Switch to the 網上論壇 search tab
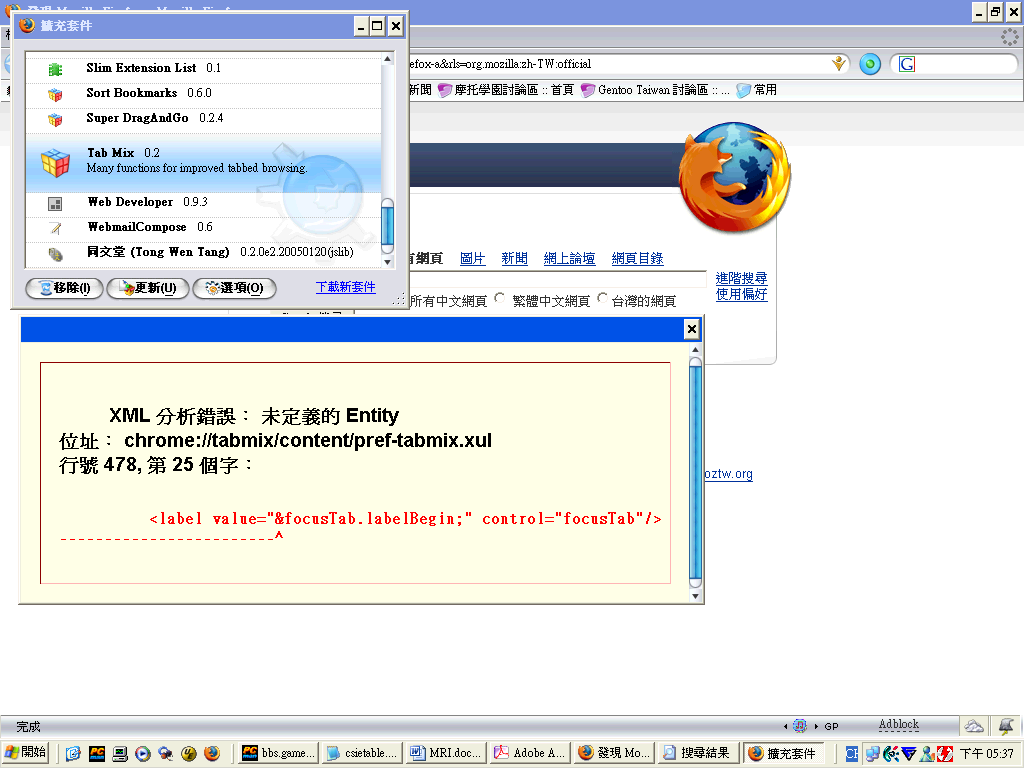Image resolution: width=1024 pixels, height=768 pixels. click(569, 258)
